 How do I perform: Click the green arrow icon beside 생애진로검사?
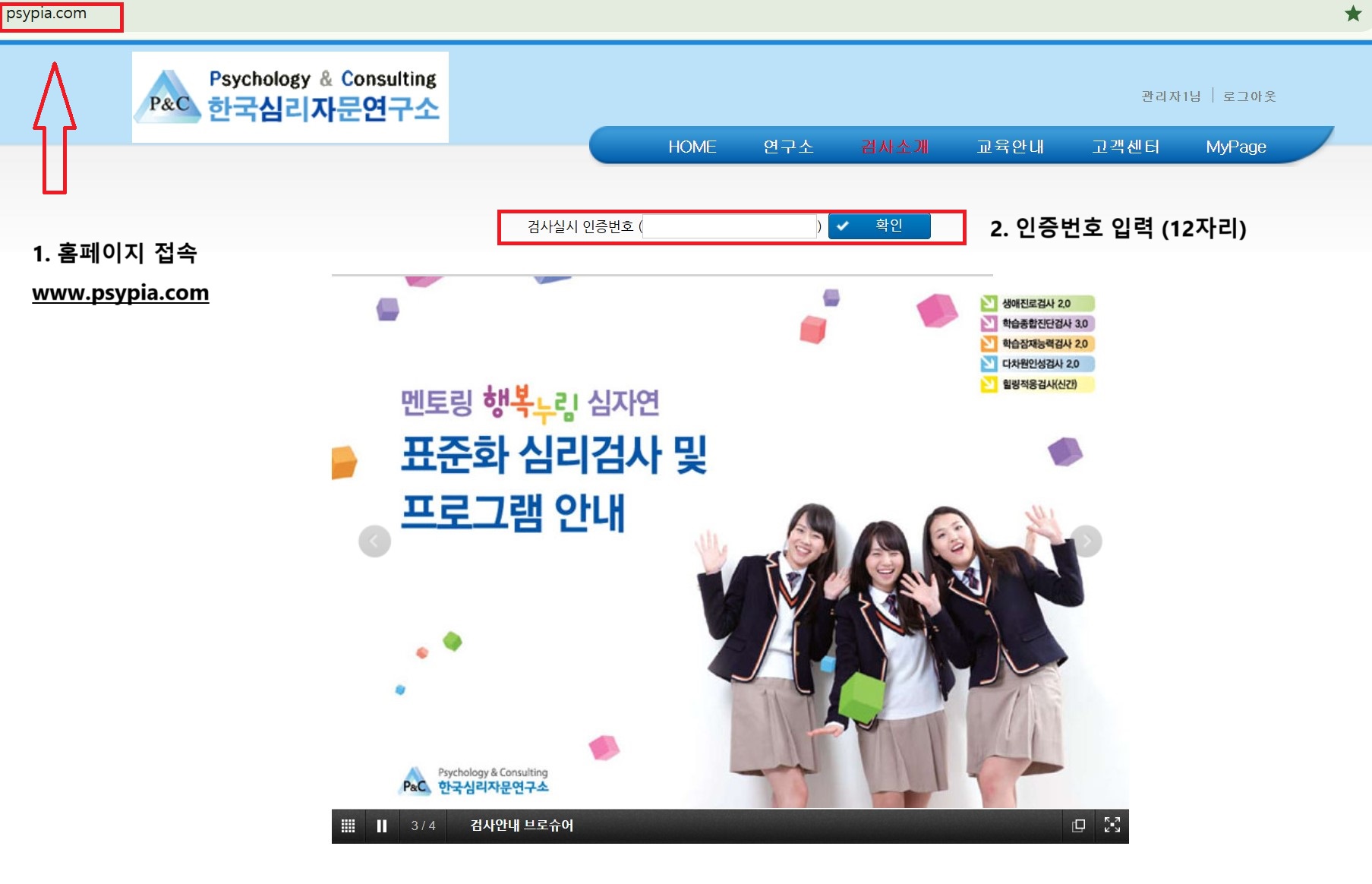point(989,304)
